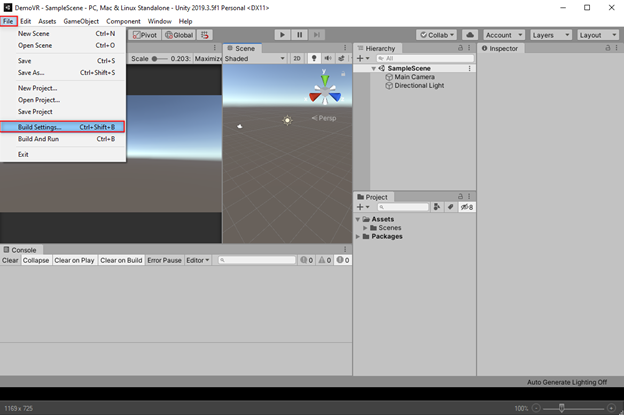
Task: Click the Play button in the toolbar
Action: point(282,35)
